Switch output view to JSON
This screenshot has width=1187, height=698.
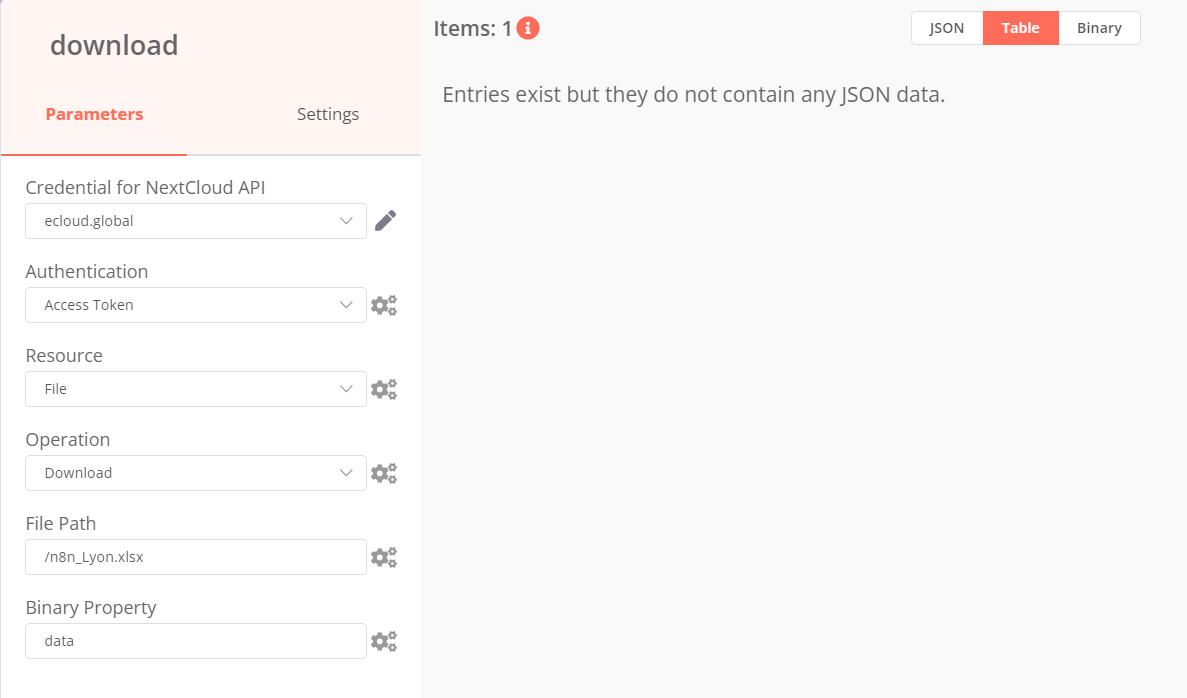947,28
